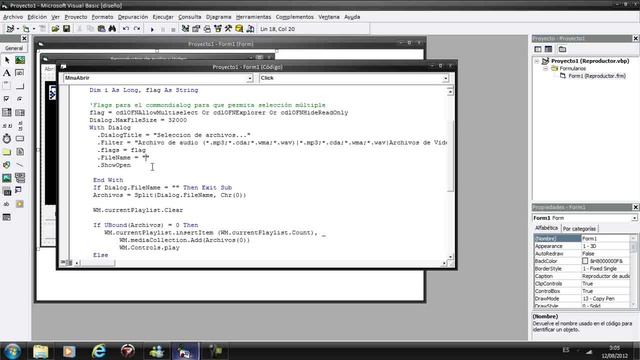Toggle View Code in Project panel

point(538,49)
